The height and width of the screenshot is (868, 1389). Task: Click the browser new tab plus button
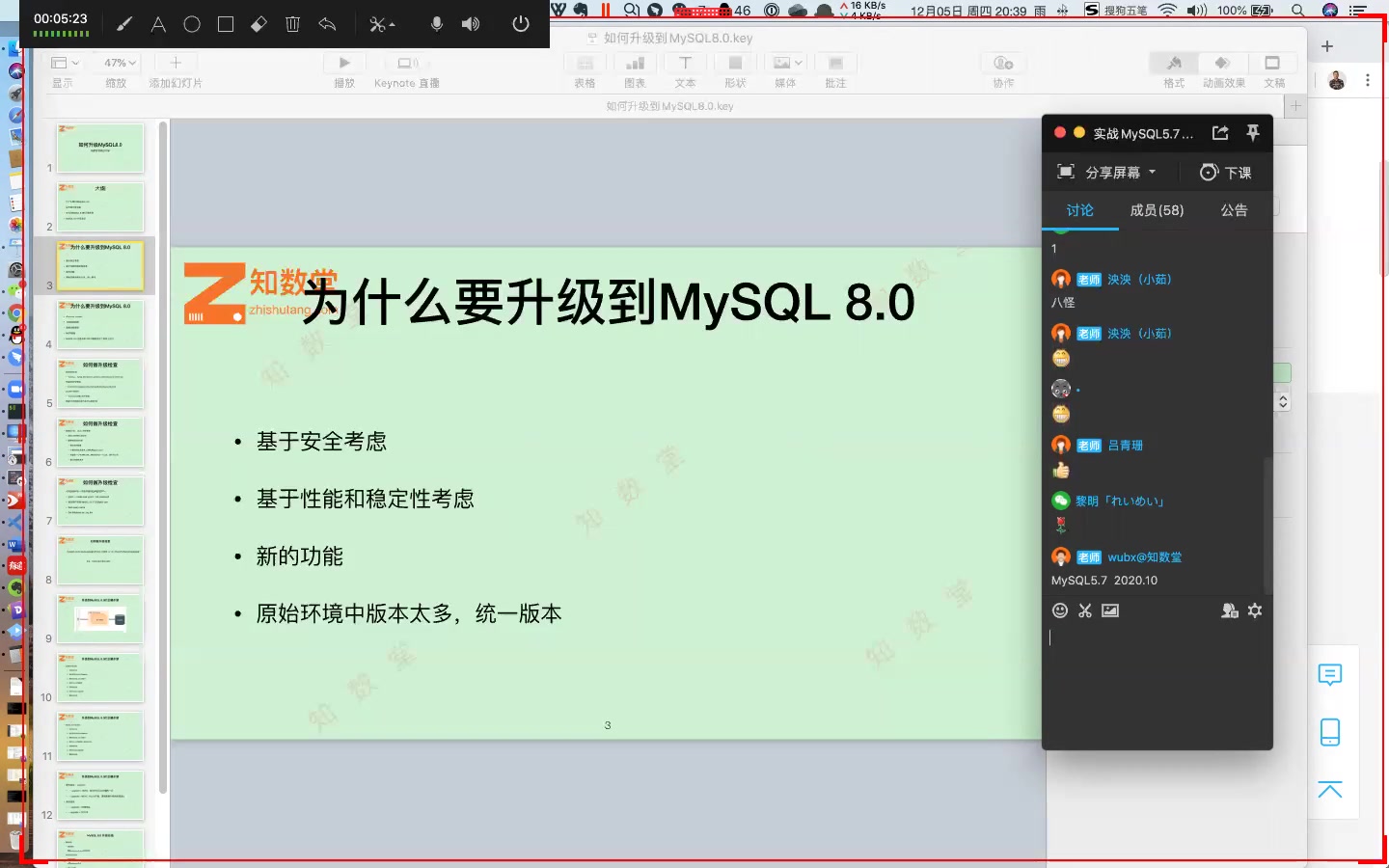[1327, 46]
